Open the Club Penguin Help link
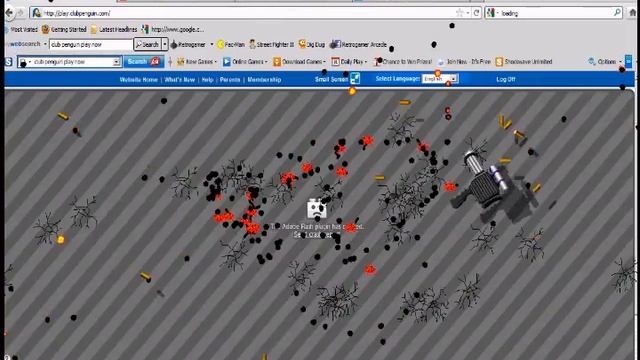The width and height of the screenshot is (640, 360). (207, 80)
